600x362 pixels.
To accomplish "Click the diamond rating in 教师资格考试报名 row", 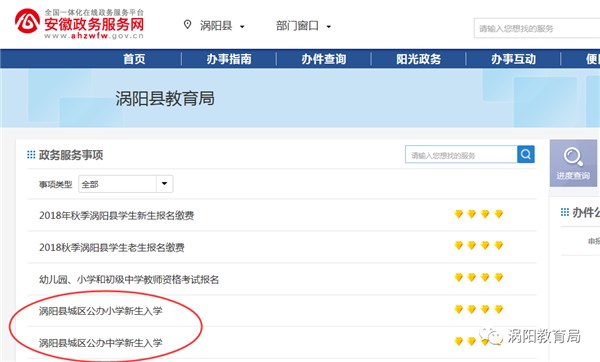I will pos(478,277).
